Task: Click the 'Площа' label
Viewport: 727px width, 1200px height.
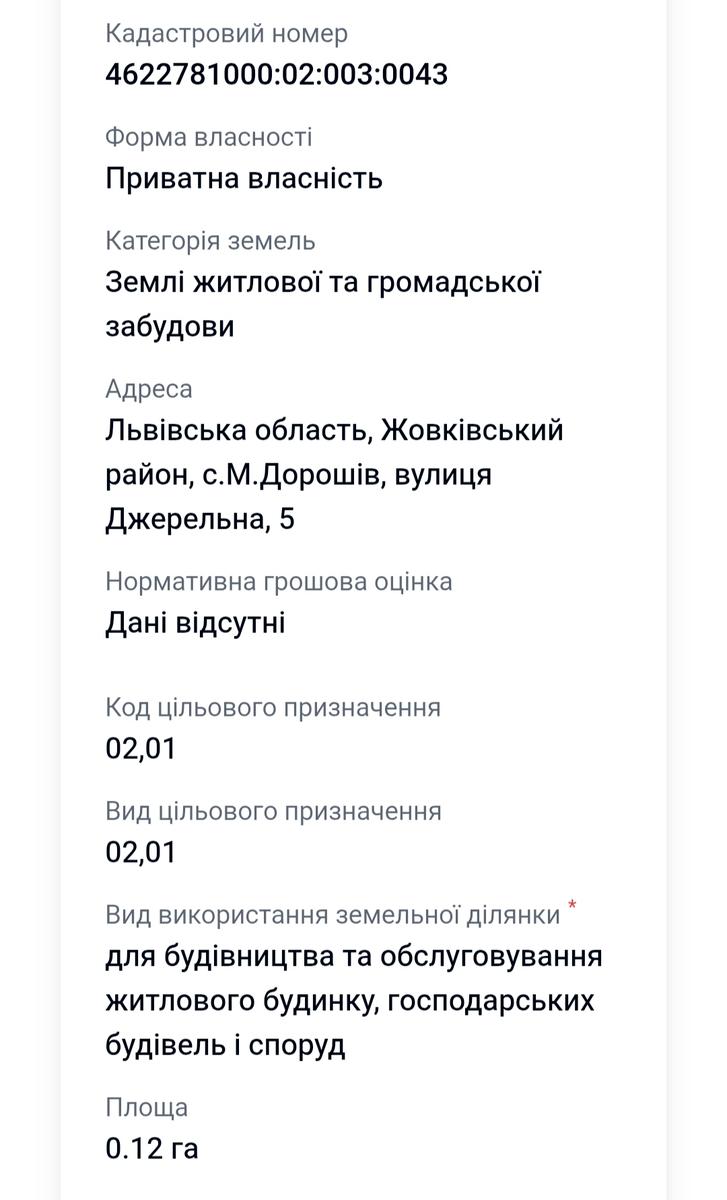Action: coord(146,1107)
